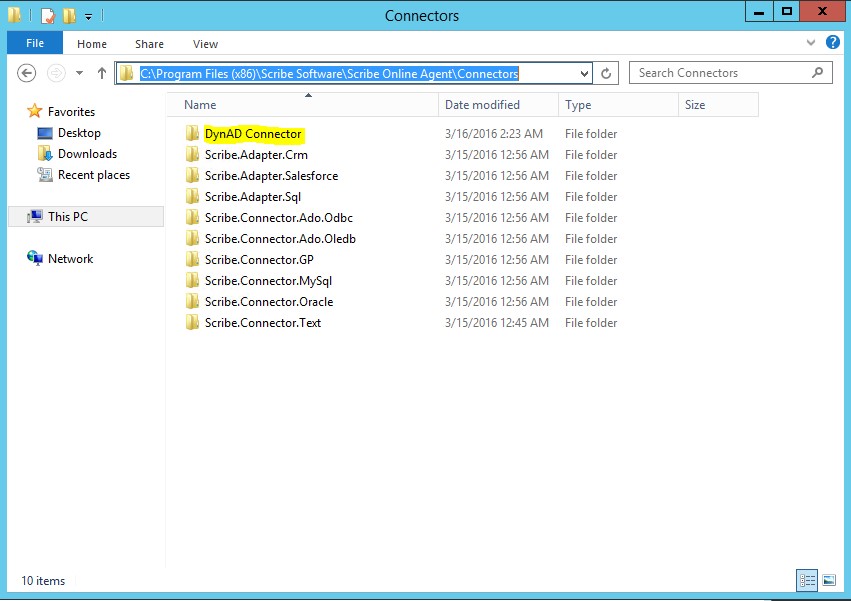The height and width of the screenshot is (601, 851).
Task: Switch to Details view in status bar
Action: tap(807, 580)
